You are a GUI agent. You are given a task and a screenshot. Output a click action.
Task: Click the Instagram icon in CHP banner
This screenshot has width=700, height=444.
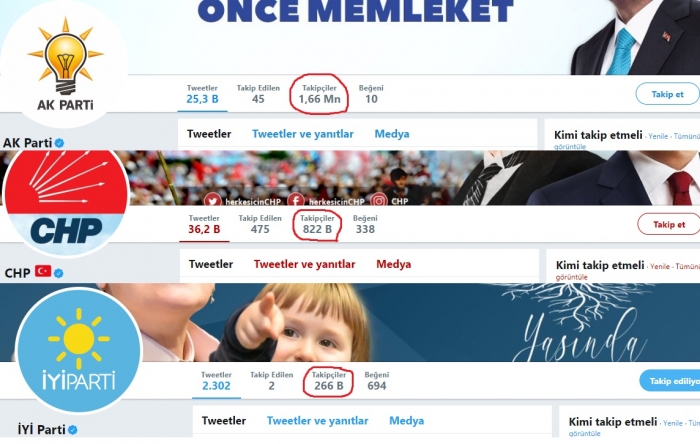[379, 201]
